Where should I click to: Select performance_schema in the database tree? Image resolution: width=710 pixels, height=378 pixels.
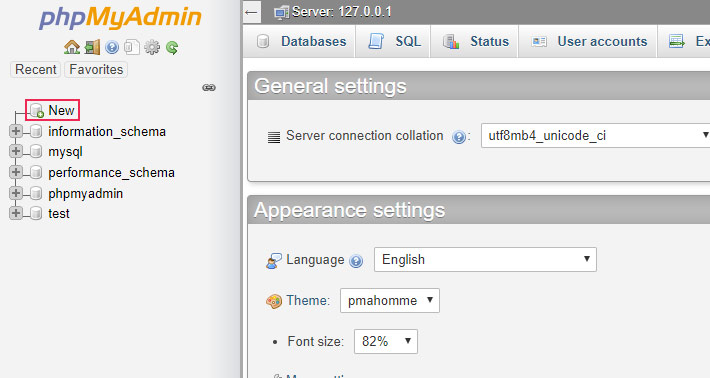[x=111, y=173]
